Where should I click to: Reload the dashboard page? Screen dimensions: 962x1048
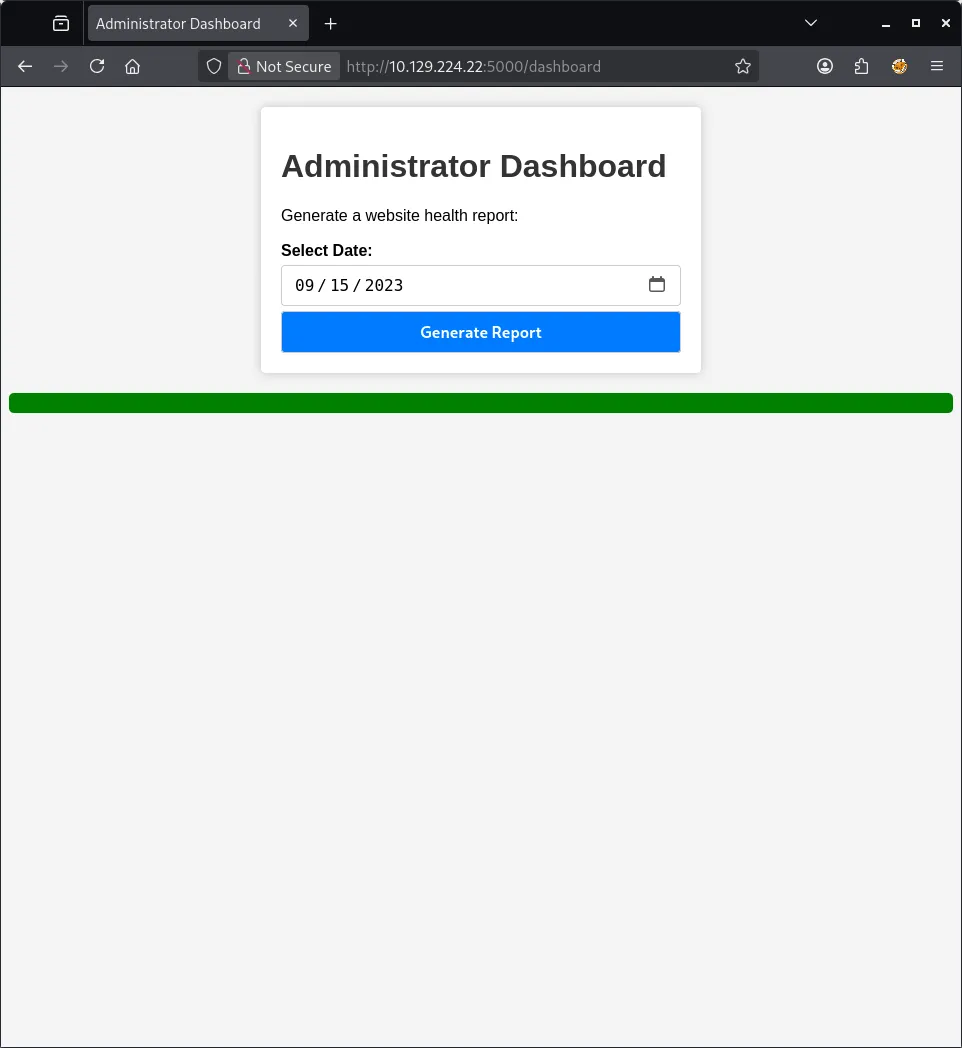96,66
